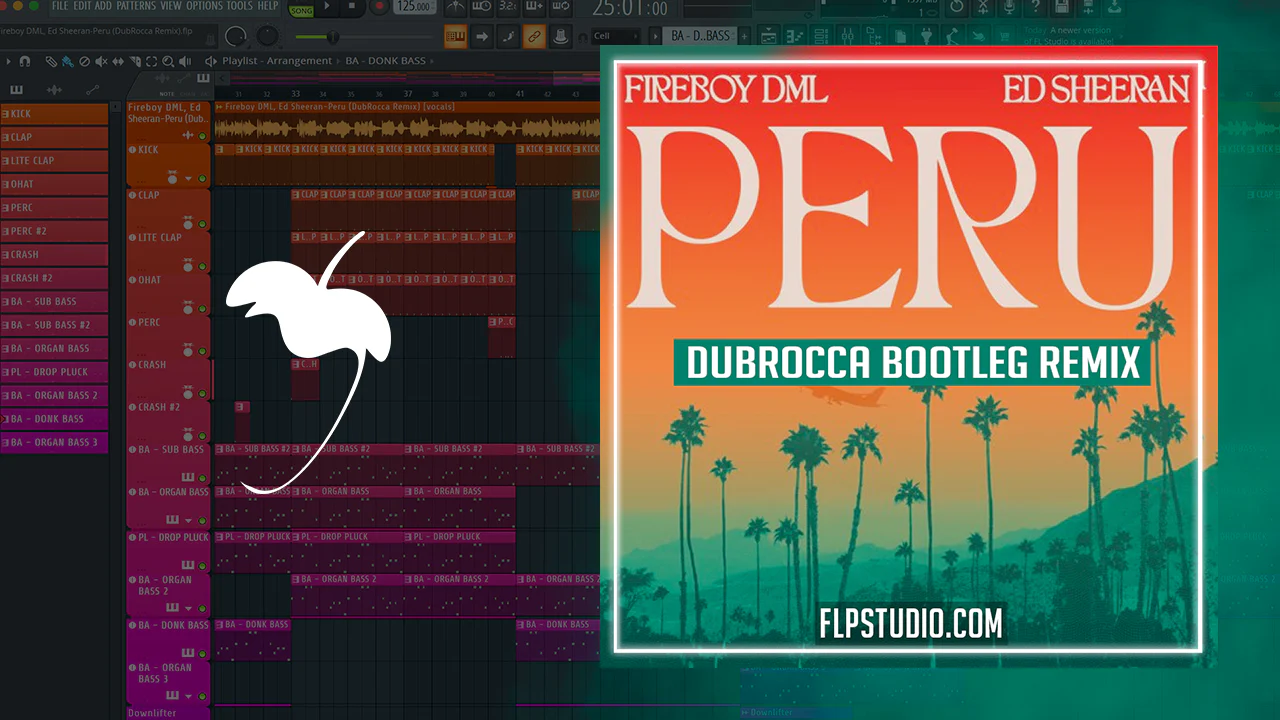Open the Playlist view icon
Screen dimensions: 1280x720
coord(770,37)
